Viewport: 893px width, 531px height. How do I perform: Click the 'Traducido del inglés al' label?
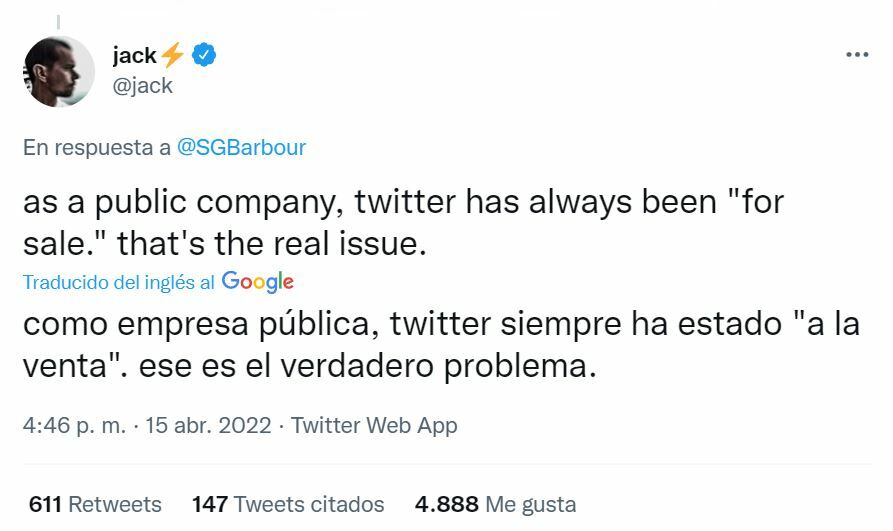119,283
